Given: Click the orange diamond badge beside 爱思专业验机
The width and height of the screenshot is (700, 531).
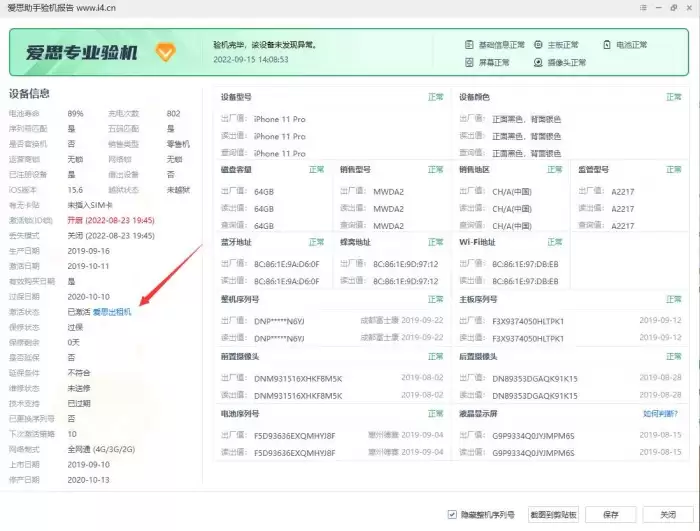Looking at the screenshot, I should point(165,52).
